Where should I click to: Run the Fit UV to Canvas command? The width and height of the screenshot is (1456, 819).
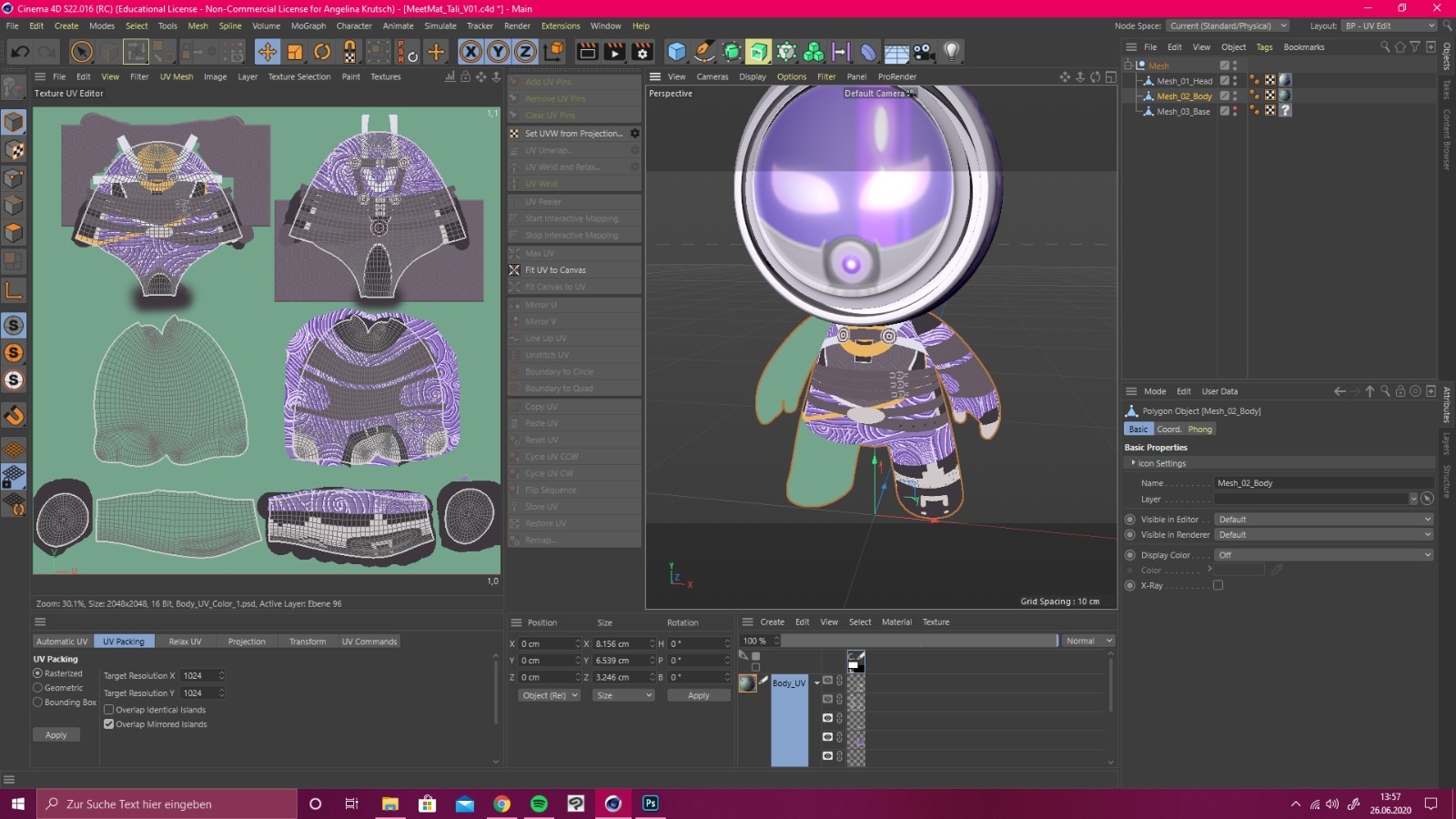555,270
